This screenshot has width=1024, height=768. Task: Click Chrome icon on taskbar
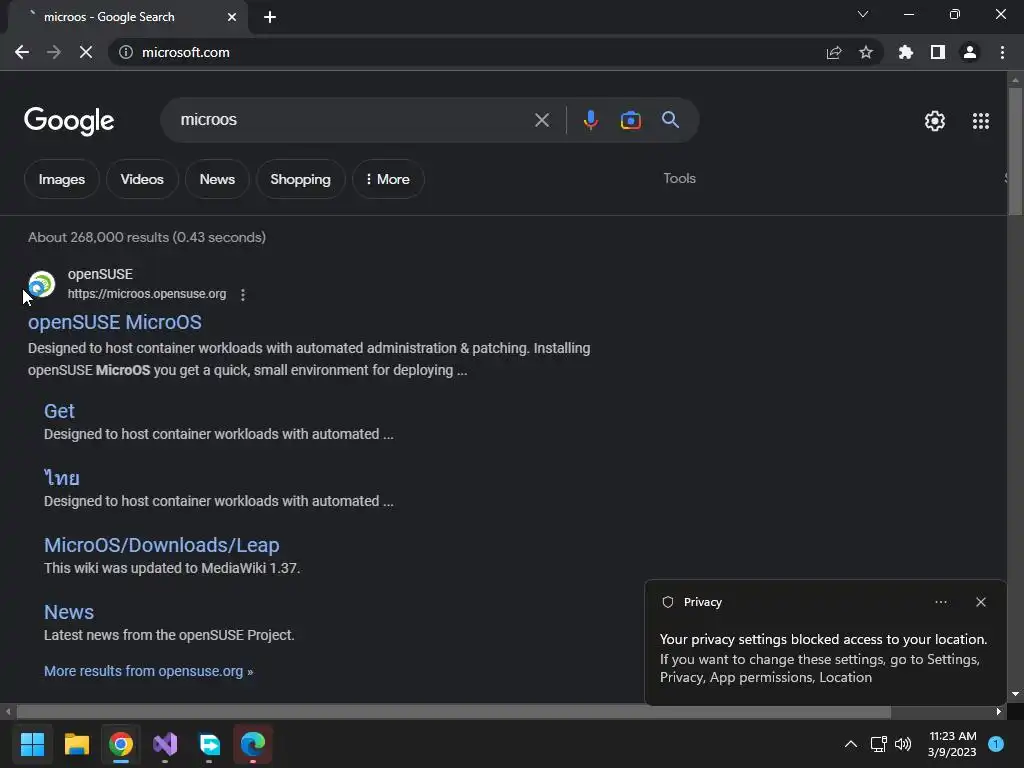point(121,744)
